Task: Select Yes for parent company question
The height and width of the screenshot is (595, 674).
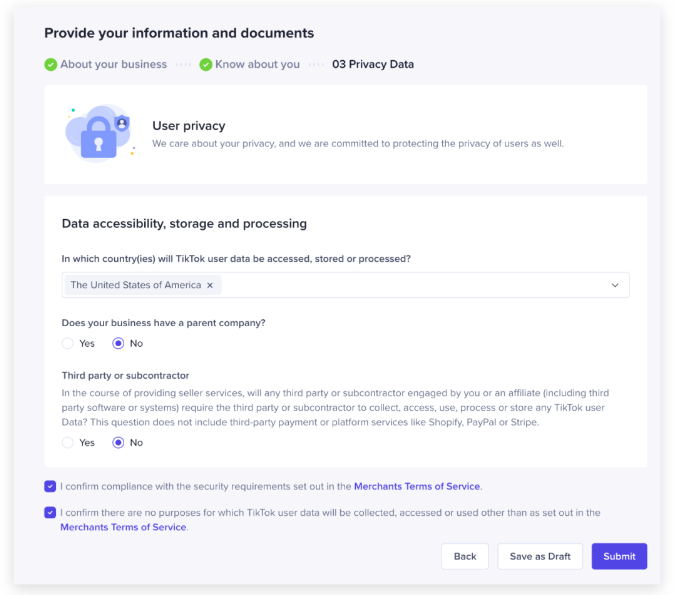Action: coord(68,343)
